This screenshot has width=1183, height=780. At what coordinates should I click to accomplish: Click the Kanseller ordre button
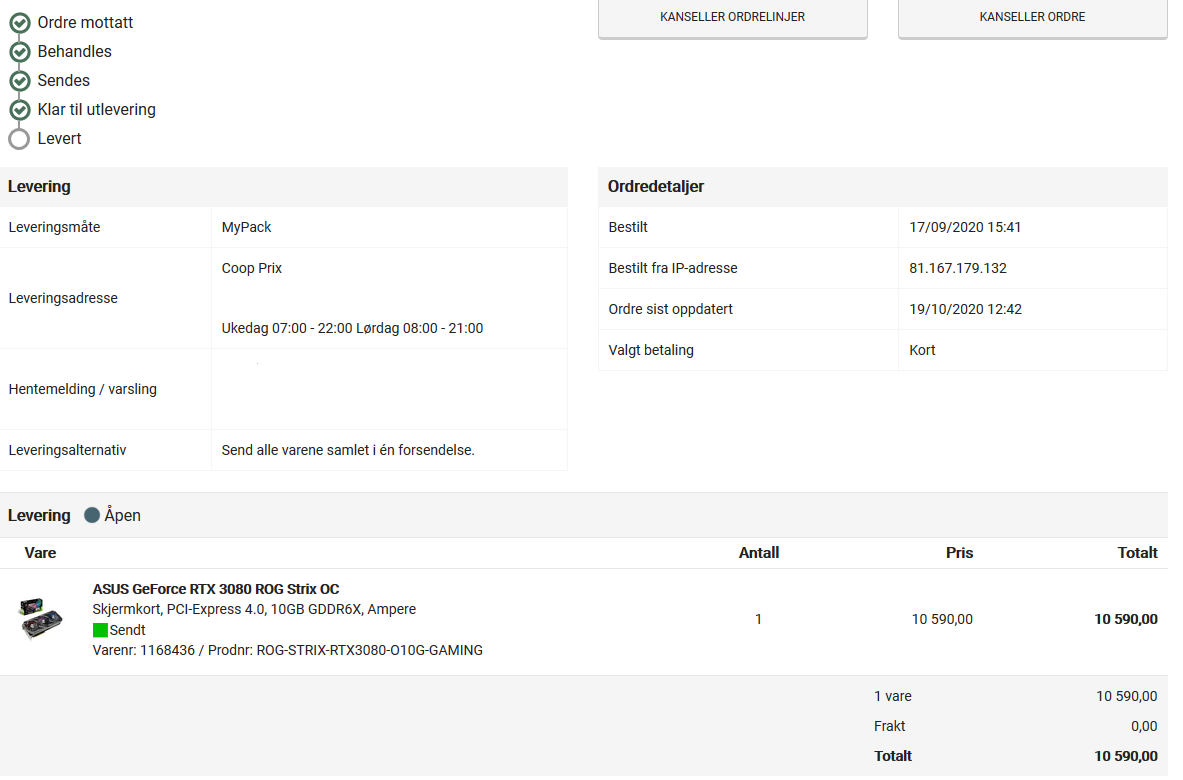pyautogui.click(x=1031, y=17)
